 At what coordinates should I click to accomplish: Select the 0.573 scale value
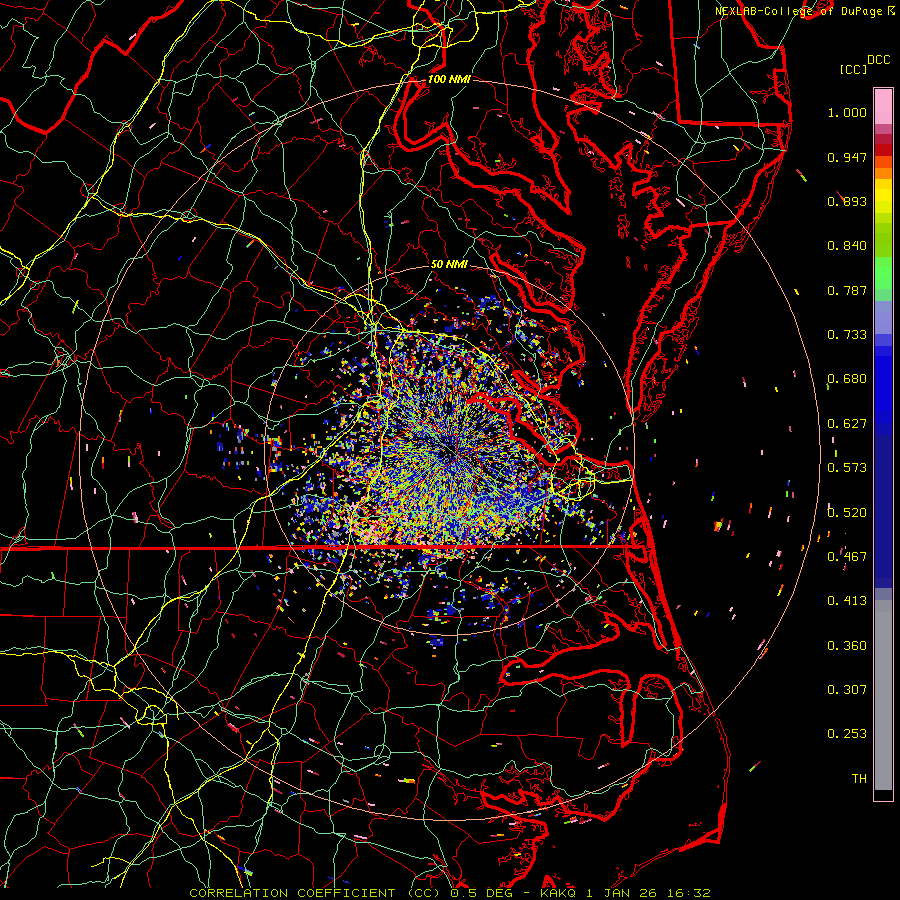click(847, 468)
